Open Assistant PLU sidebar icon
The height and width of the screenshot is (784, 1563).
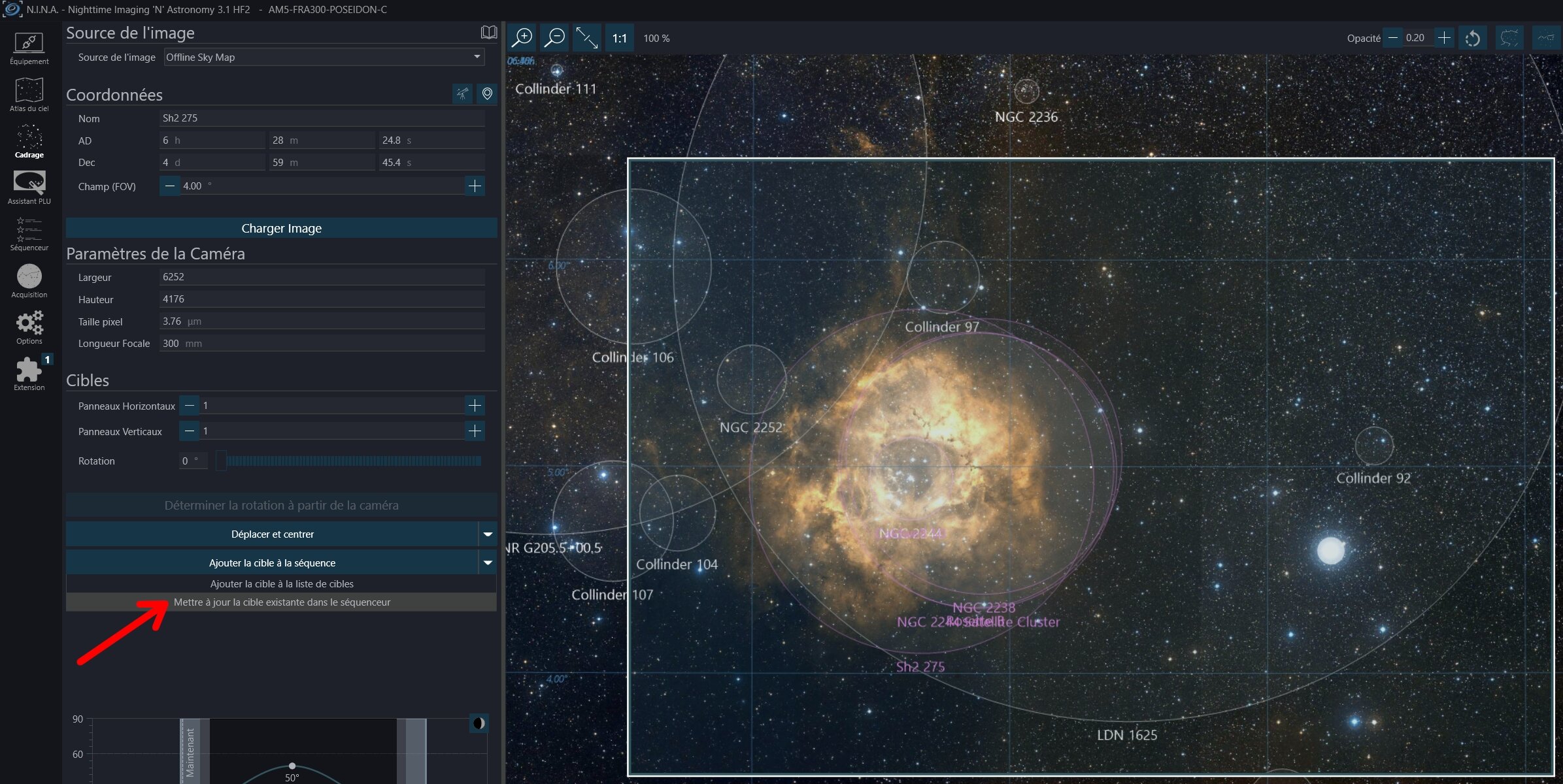pyautogui.click(x=29, y=188)
